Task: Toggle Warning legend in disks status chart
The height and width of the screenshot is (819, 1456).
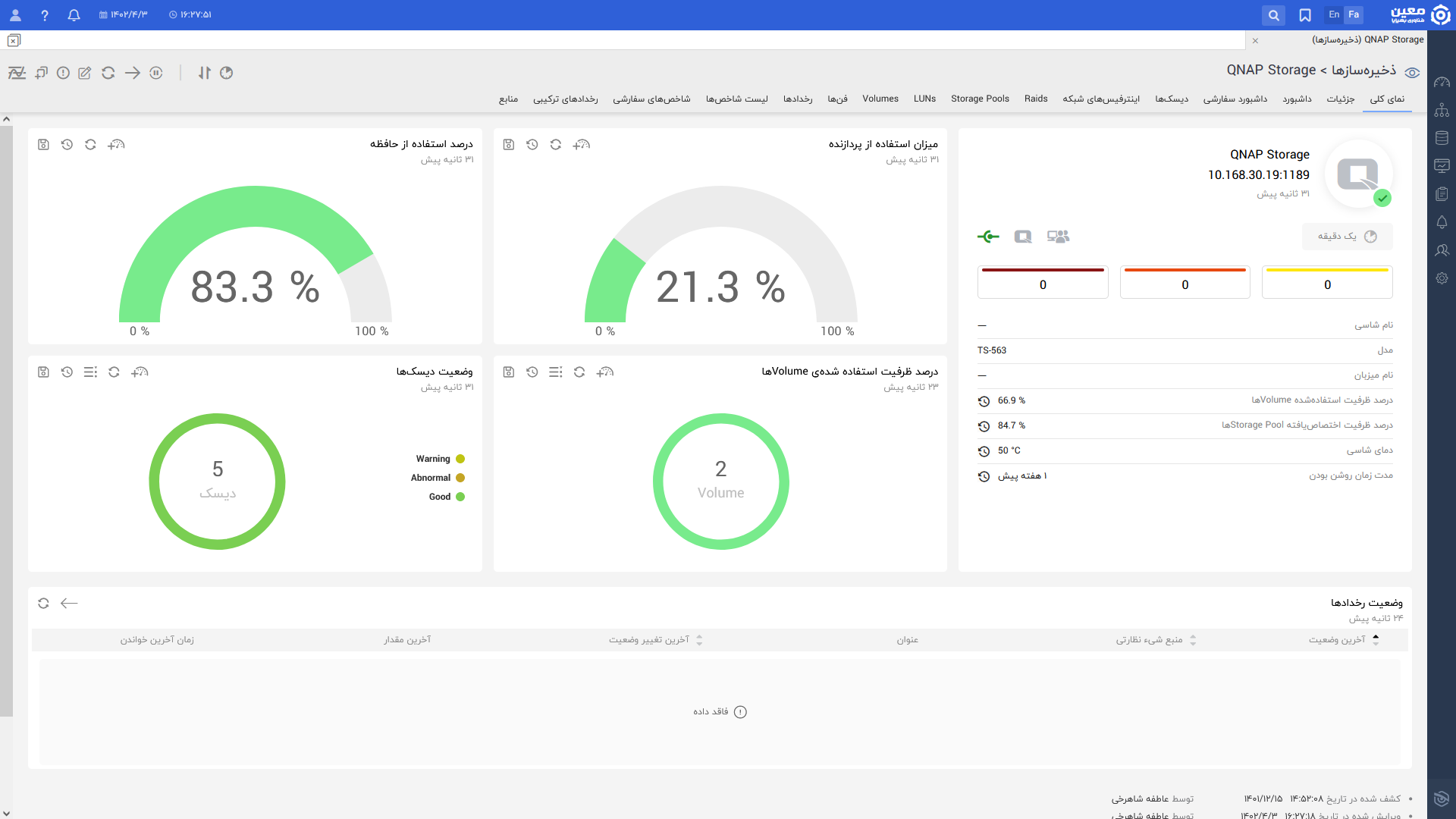Action: [441, 459]
